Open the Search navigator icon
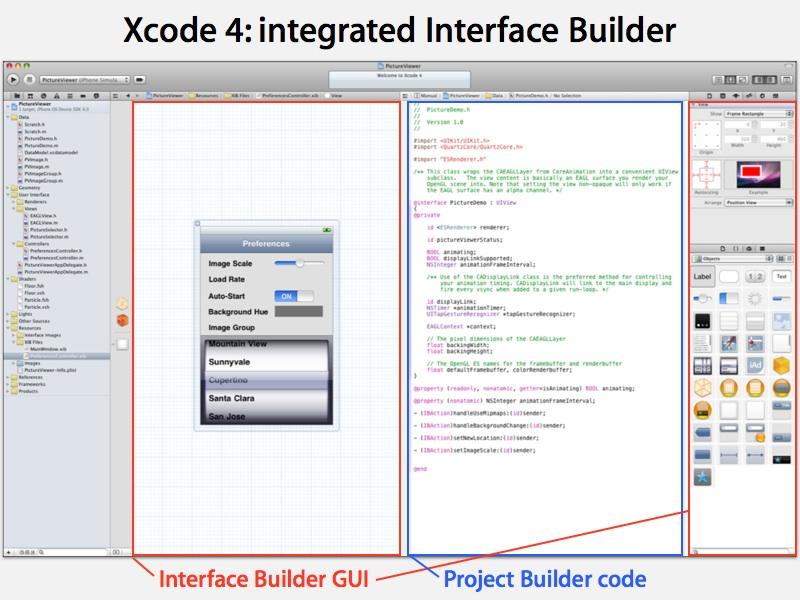The height and width of the screenshot is (600, 800). pyautogui.click(x=44, y=96)
